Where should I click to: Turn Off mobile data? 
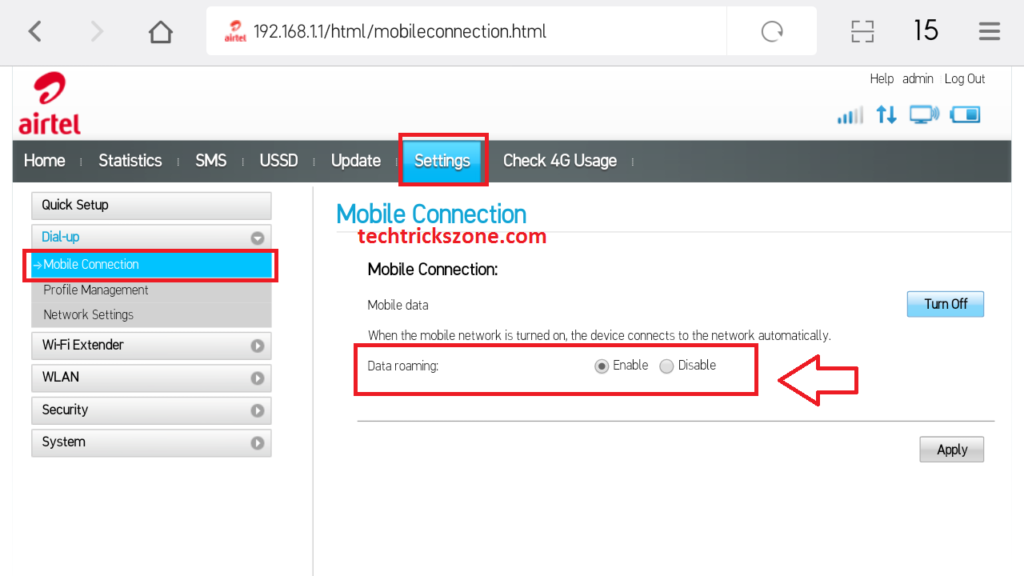click(x=945, y=304)
